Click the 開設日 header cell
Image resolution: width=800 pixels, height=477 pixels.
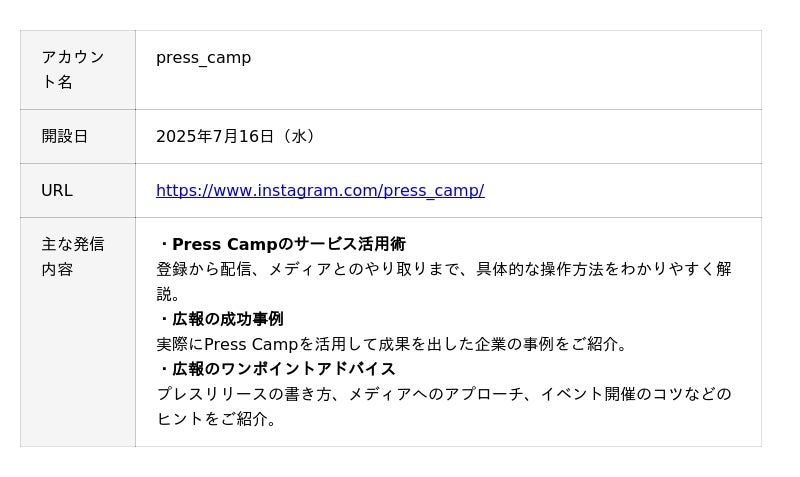point(78,136)
